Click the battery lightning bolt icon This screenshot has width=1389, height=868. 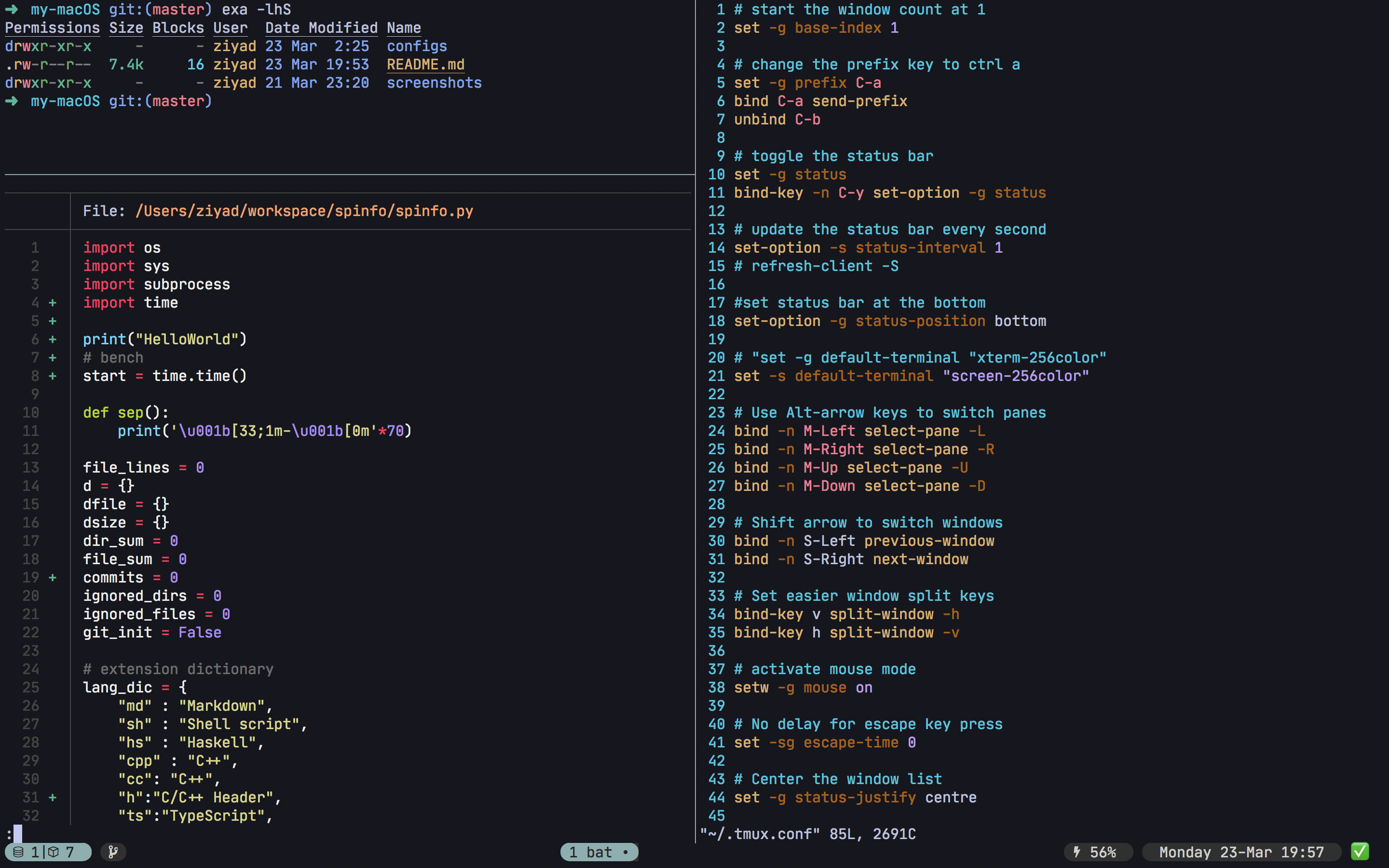pos(1077,852)
